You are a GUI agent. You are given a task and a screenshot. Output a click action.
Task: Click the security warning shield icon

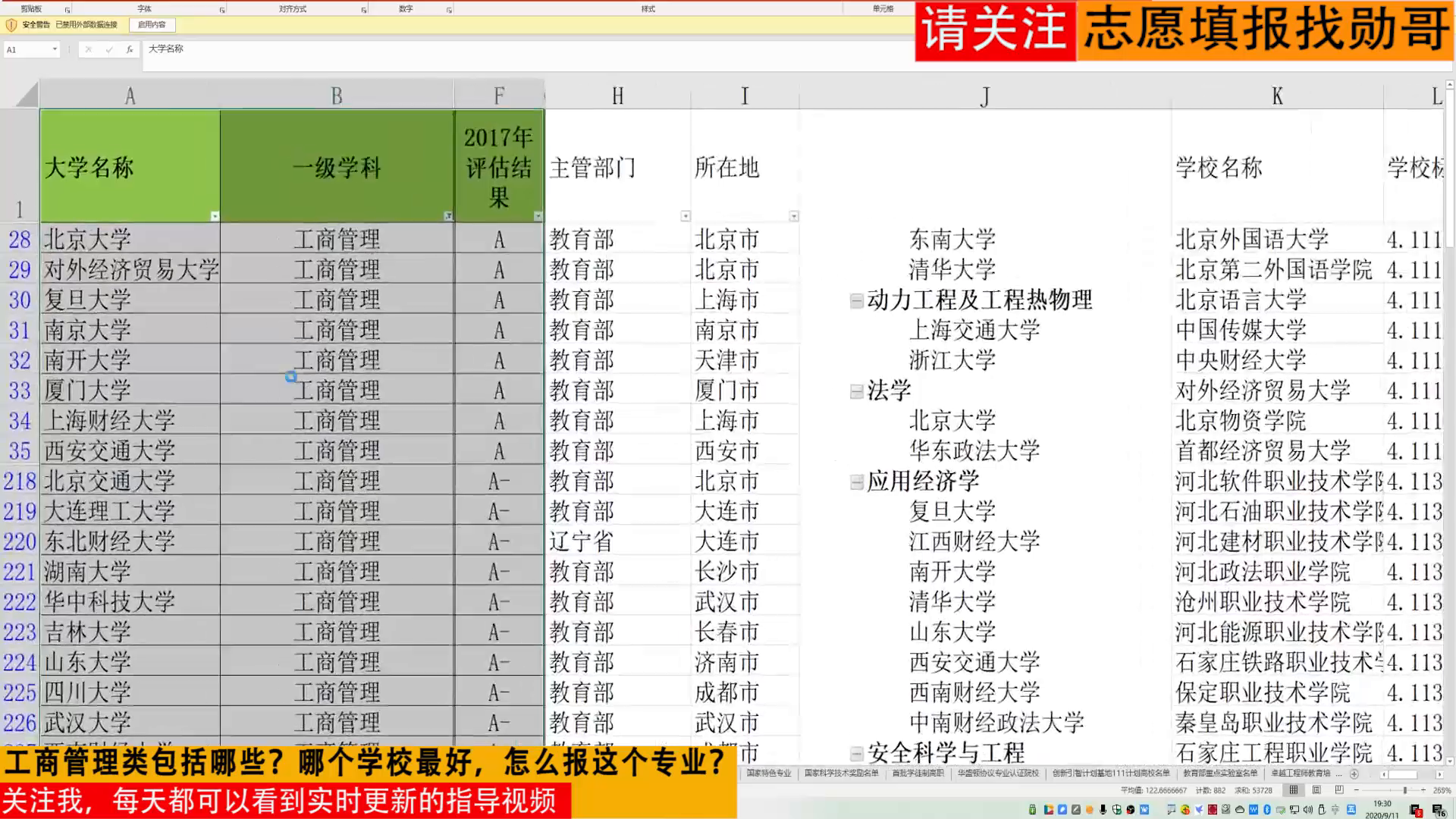tap(11, 24)
